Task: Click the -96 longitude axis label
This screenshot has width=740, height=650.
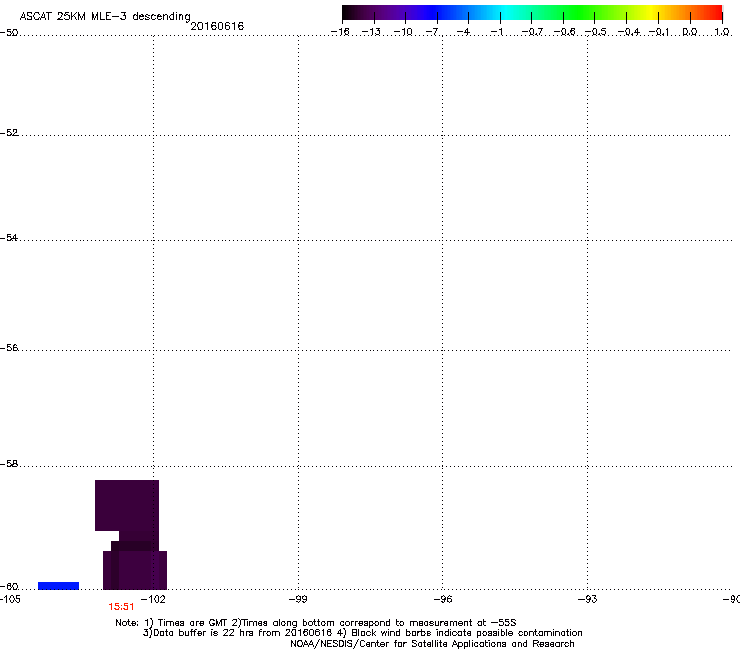Action: (x=443, y=599)
